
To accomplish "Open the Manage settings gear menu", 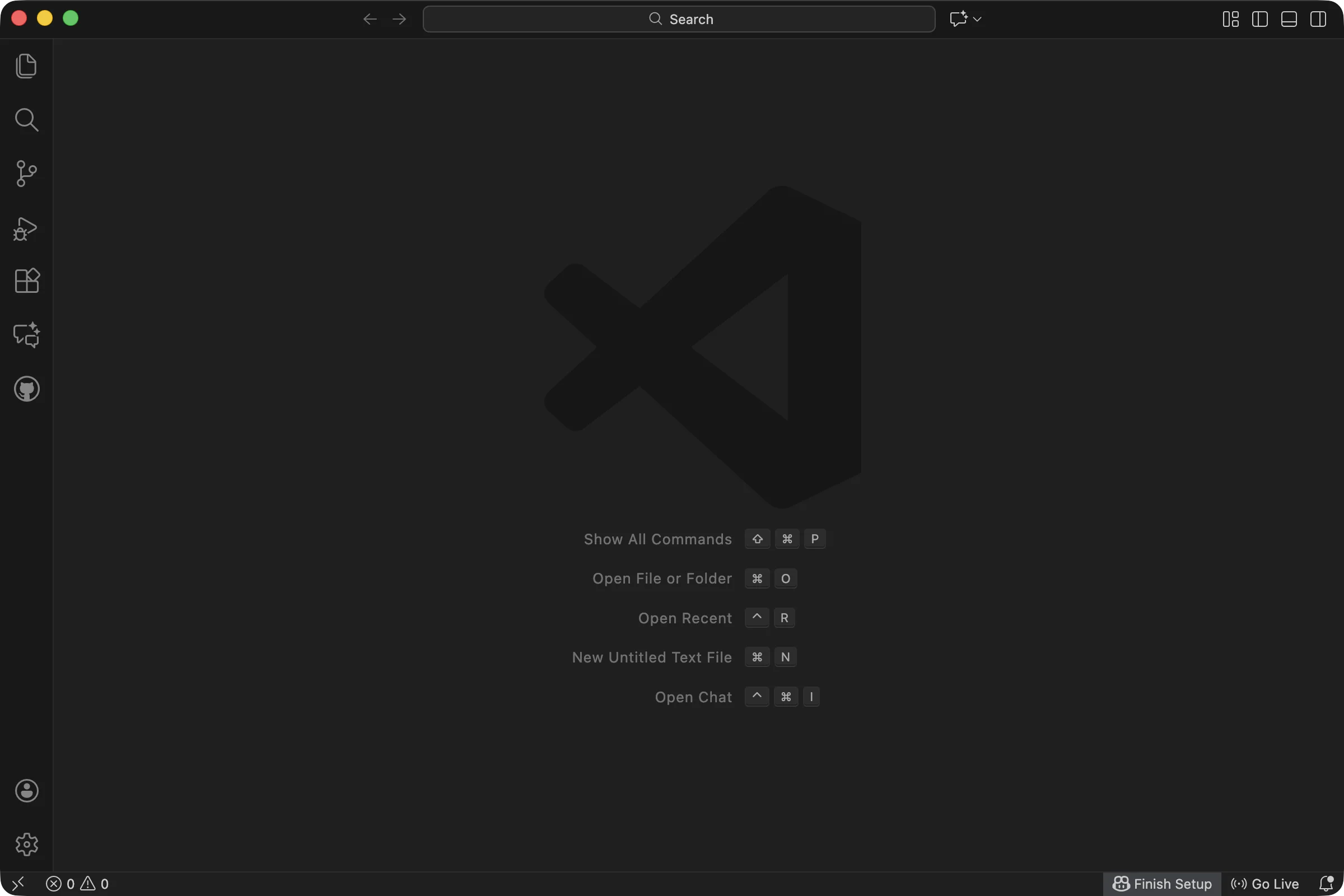I will click(x=26, y=844).
